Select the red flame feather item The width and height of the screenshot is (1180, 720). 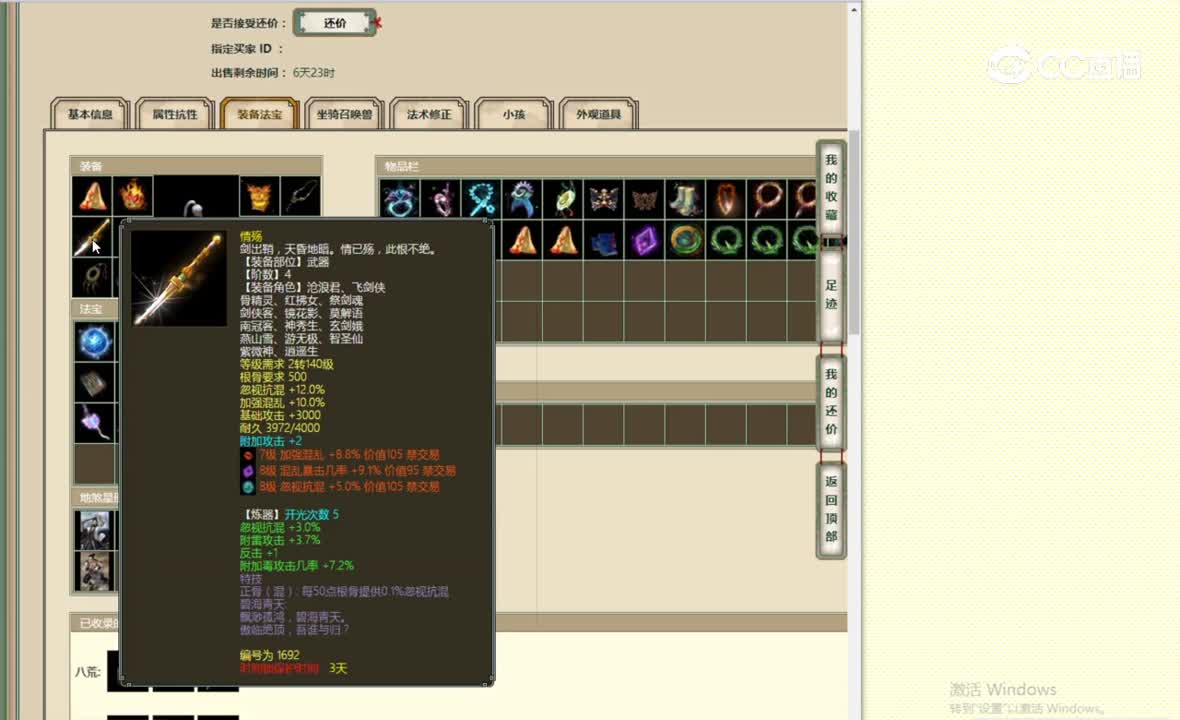coord(725,199)
